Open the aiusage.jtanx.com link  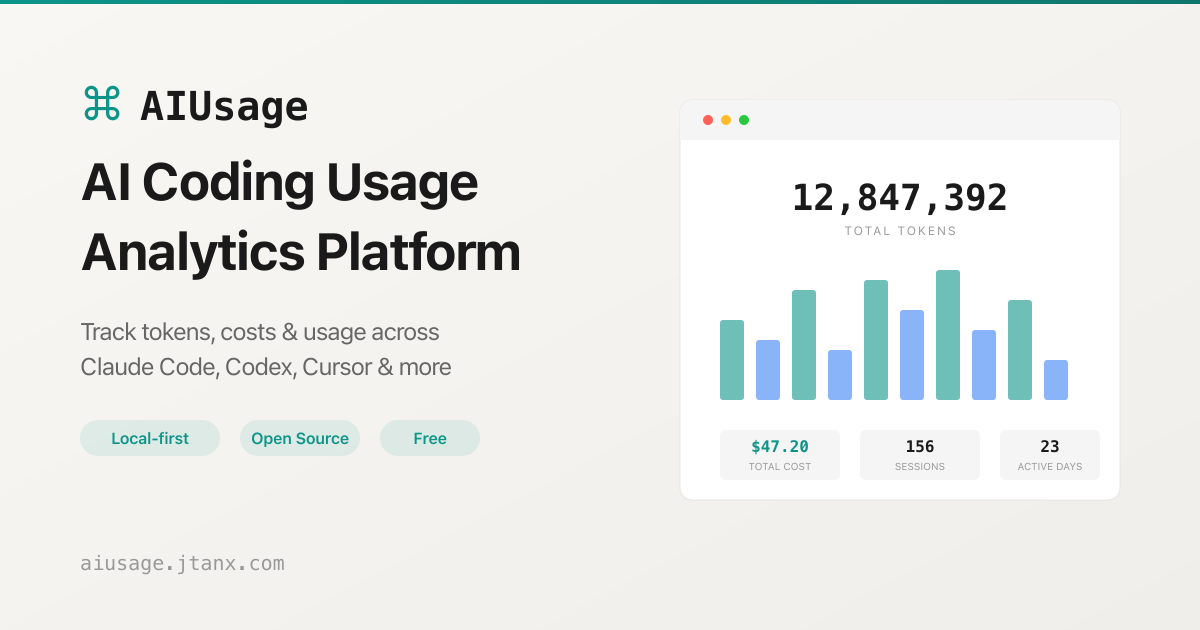click(182, 563)
